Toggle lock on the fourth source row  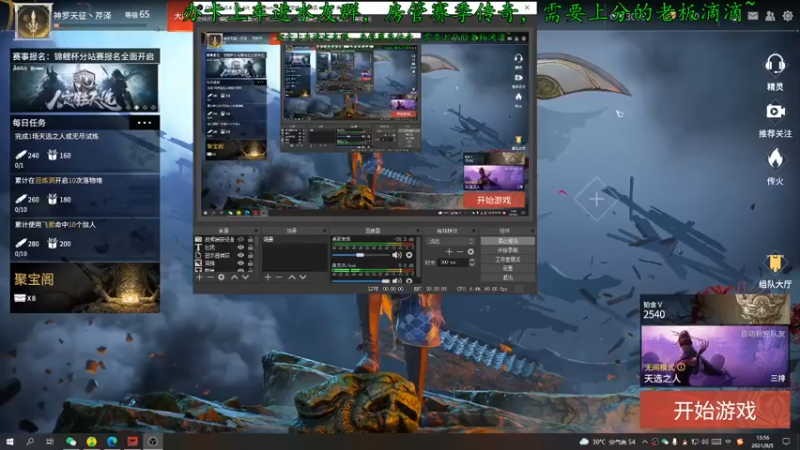point(251,263)
